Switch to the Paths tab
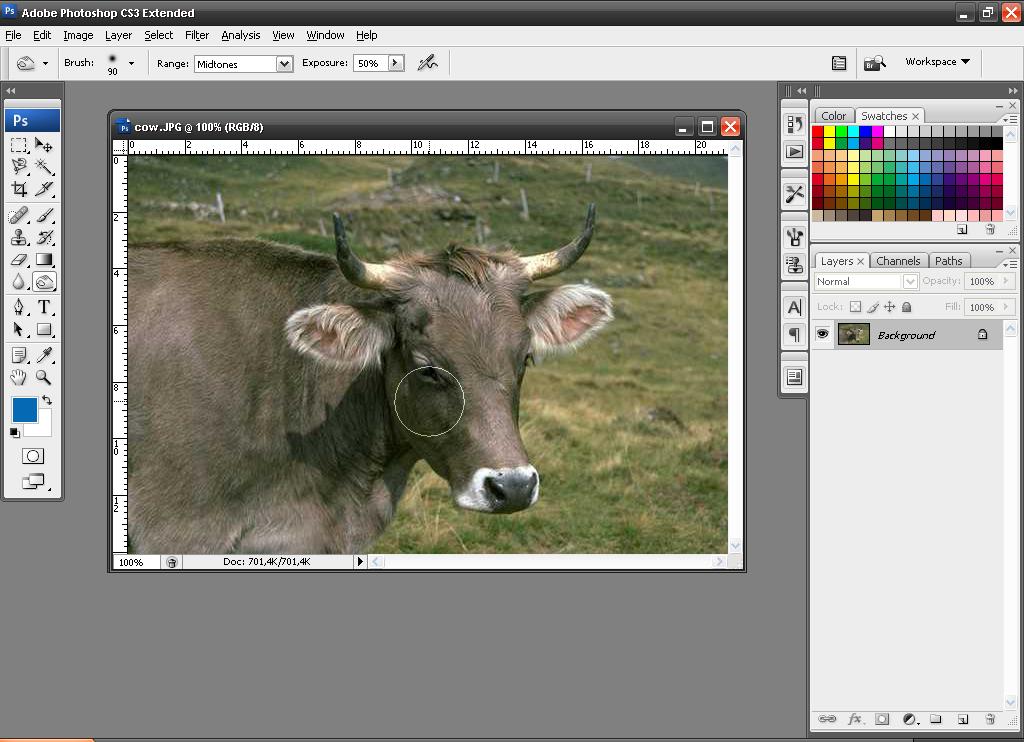The image size is (1024, 742). (x=948, y=261)
